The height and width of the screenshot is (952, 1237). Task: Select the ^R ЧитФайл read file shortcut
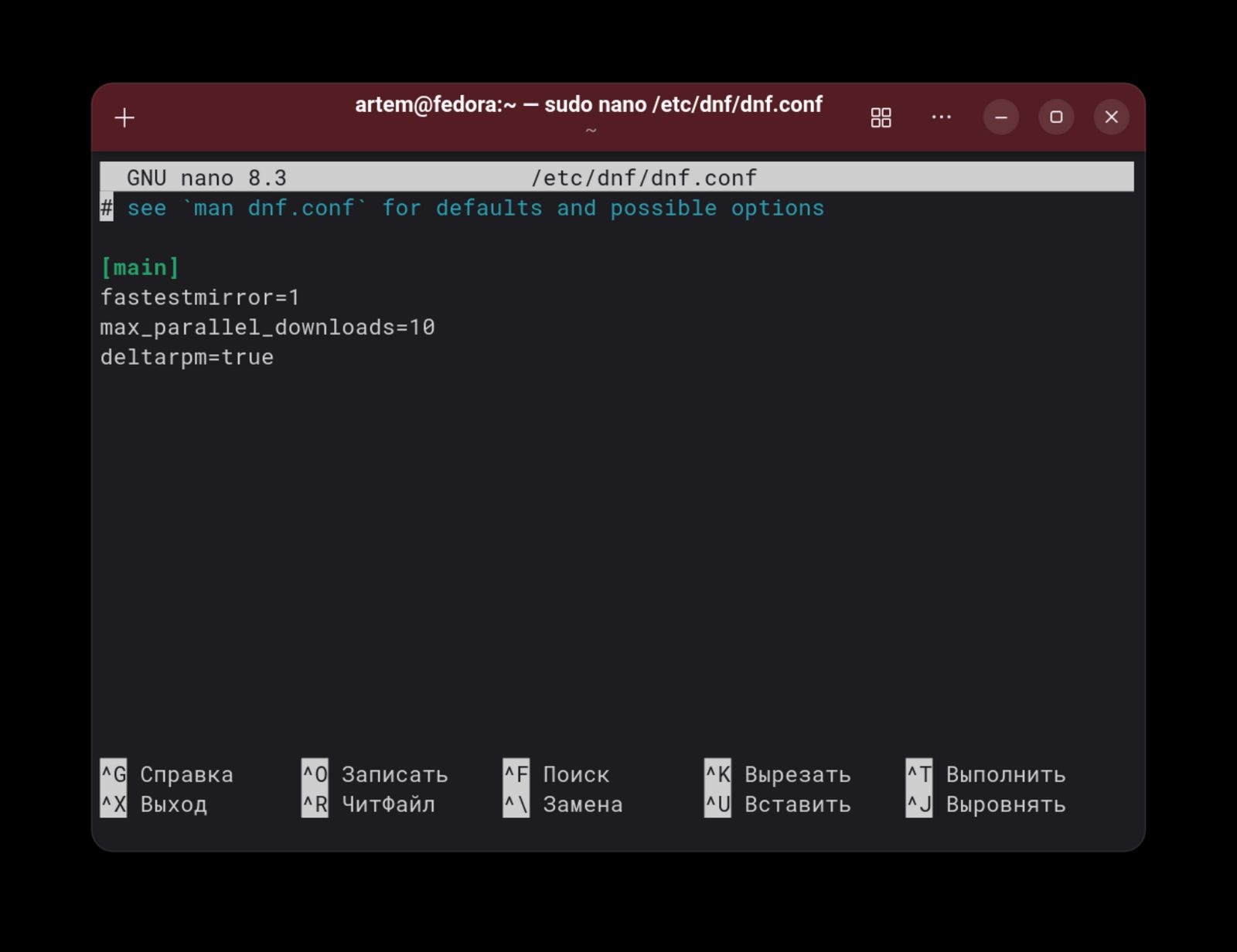click(x=369, y=804)
